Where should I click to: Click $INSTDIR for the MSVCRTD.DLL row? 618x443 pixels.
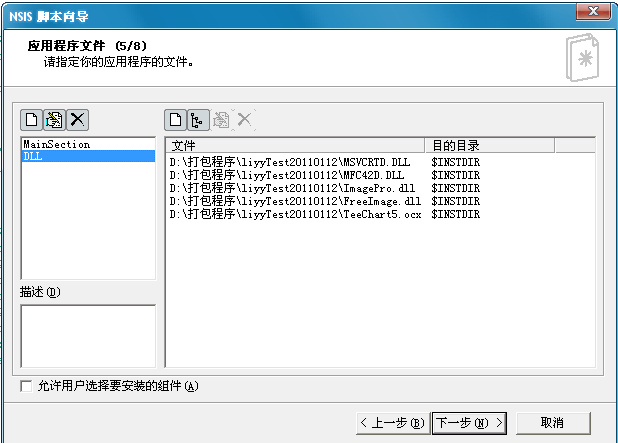[x=456, y=162]
